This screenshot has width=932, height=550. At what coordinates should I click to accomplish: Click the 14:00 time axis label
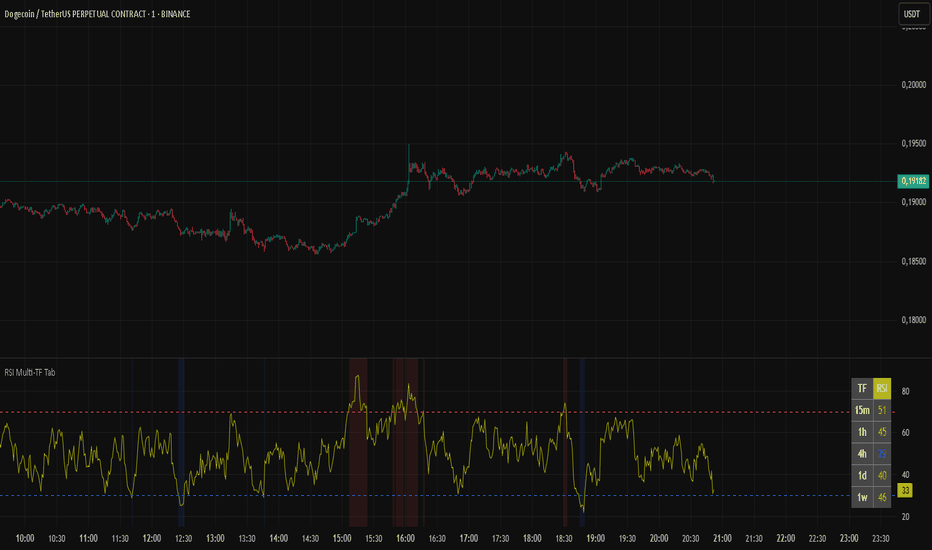click(278, 538)
